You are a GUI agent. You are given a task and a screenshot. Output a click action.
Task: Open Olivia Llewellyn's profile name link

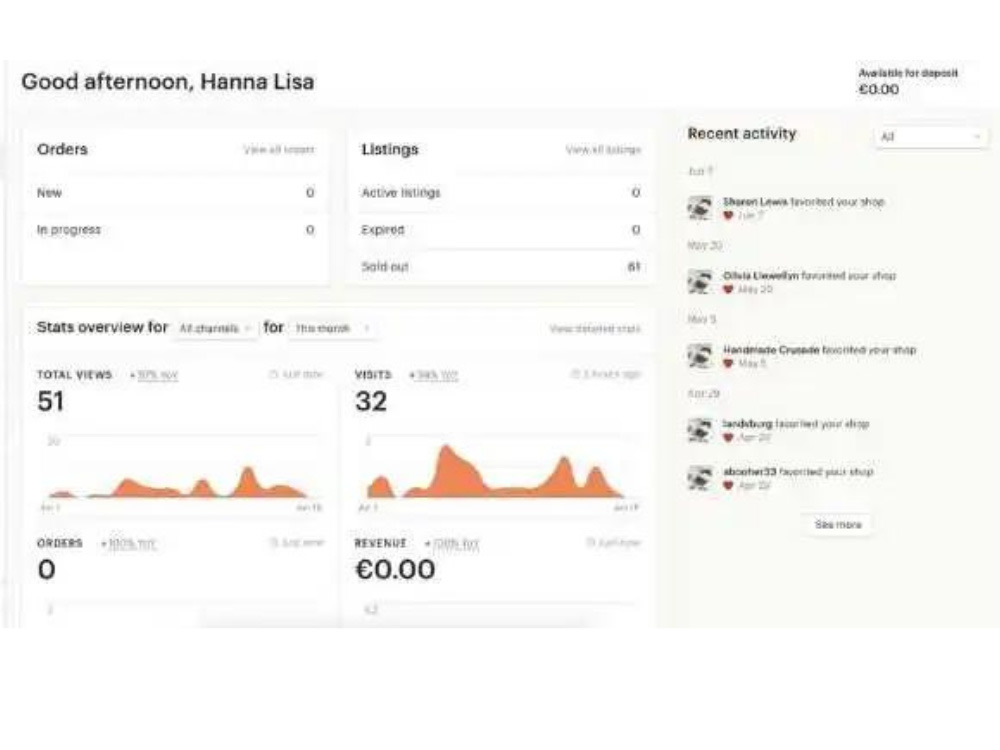pyautogui.click(x=760, y=276)
